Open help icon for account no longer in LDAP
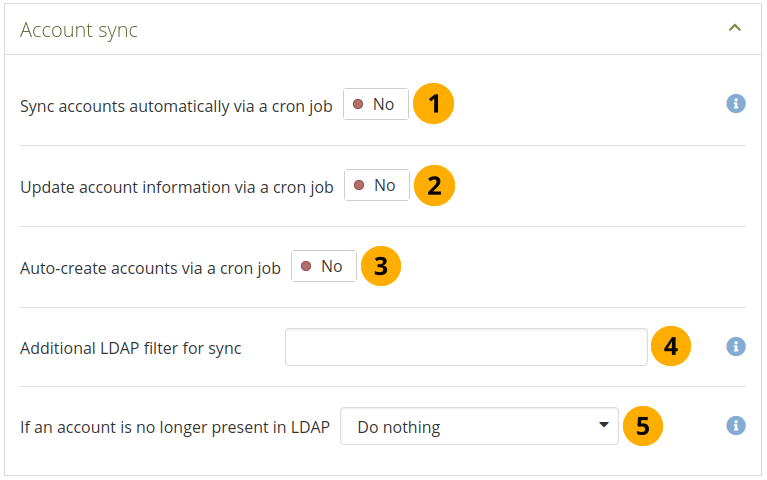The width and height of the screenshot is (767, 480). (736, 426)
